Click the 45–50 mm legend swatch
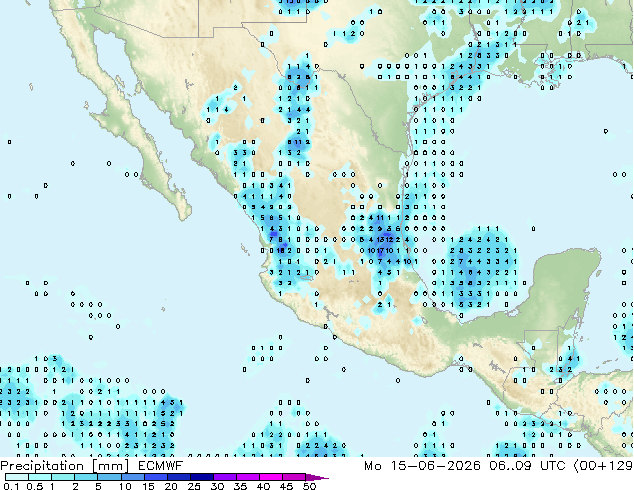 coord(294,477)
